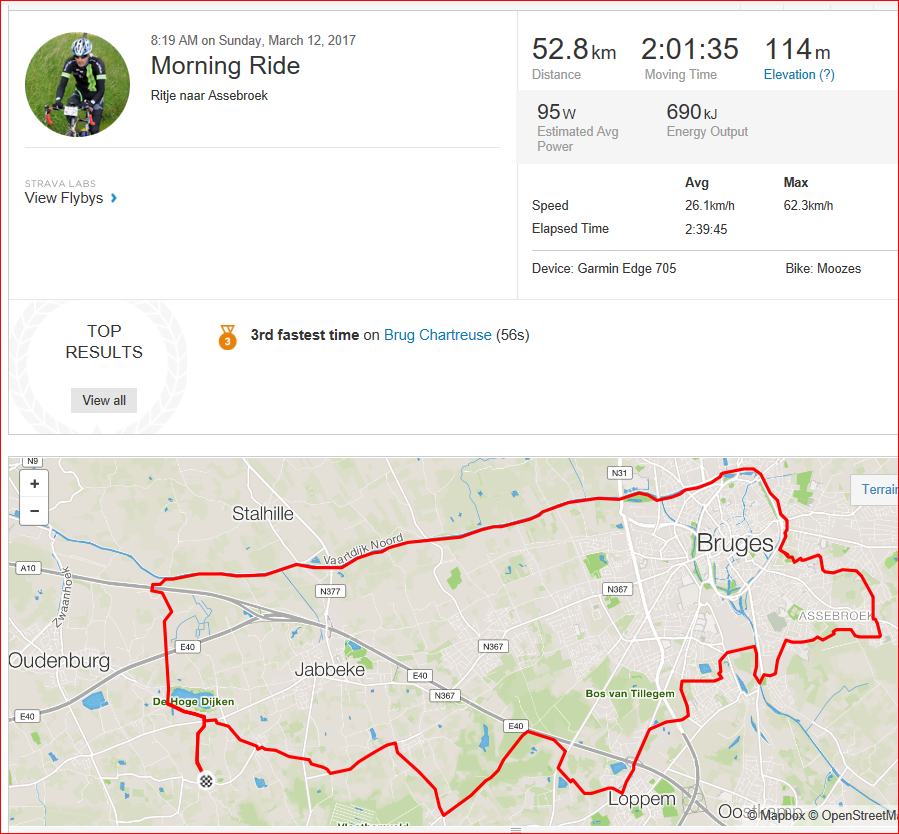Screen dimensions: 899x834
Task: Click the athlete profile photo
Action: point(77,84)
